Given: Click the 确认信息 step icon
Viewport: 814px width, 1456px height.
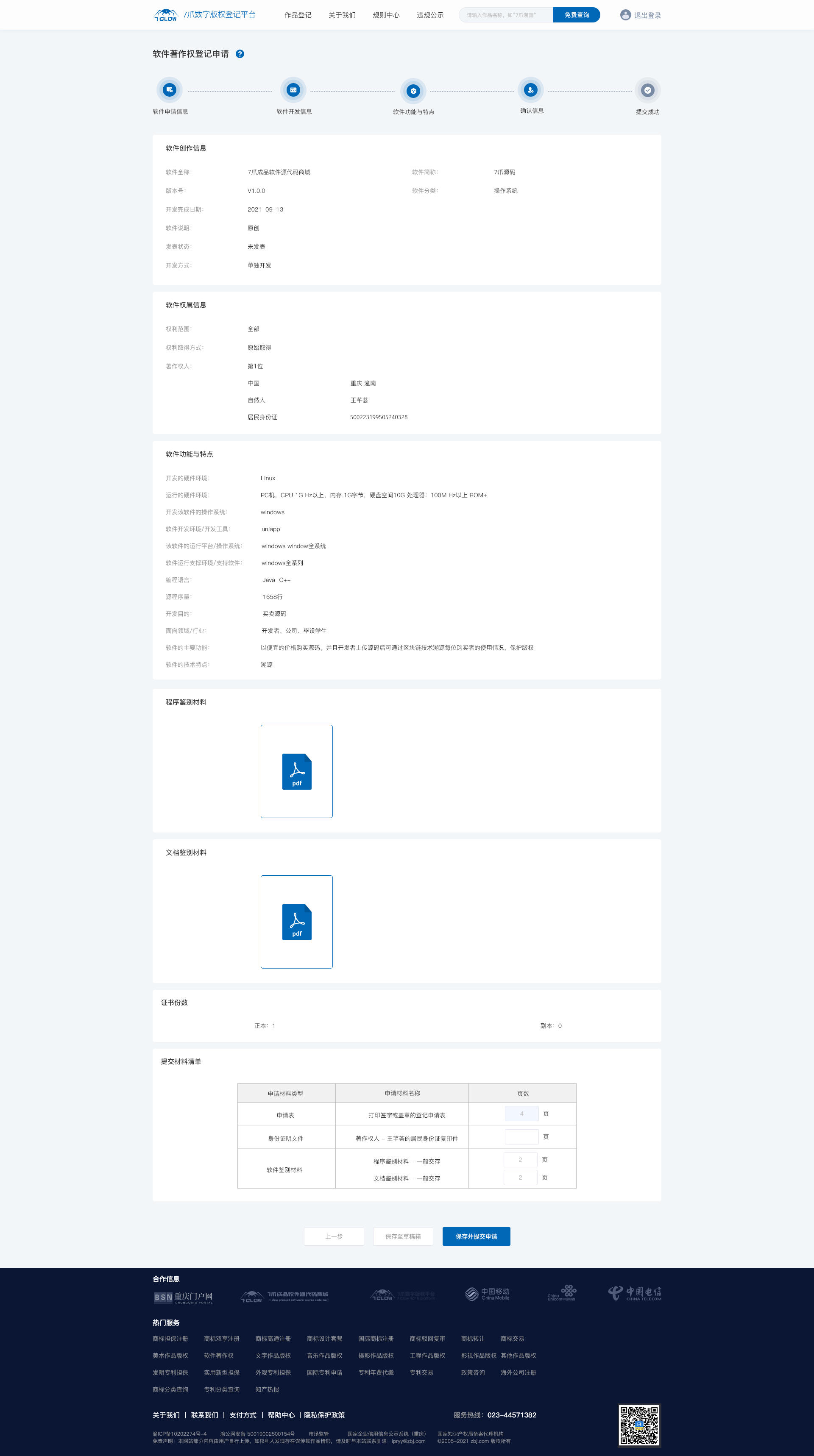Looking at the screenshot, I should [x=530, y=90].
